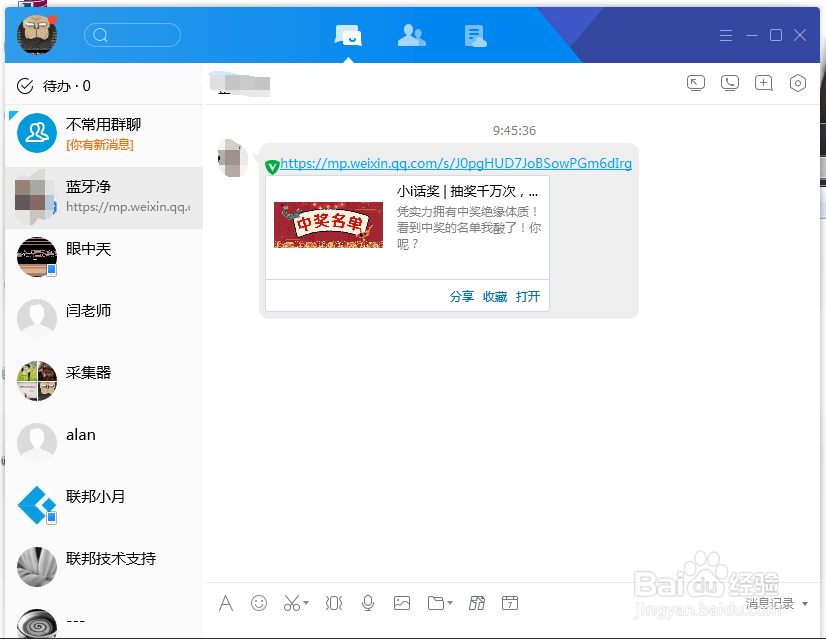Image resolution: width=826 pixels, height=639 pixels.
Task: Expand the file sending dropdown arrow
Action: [449, 603]
